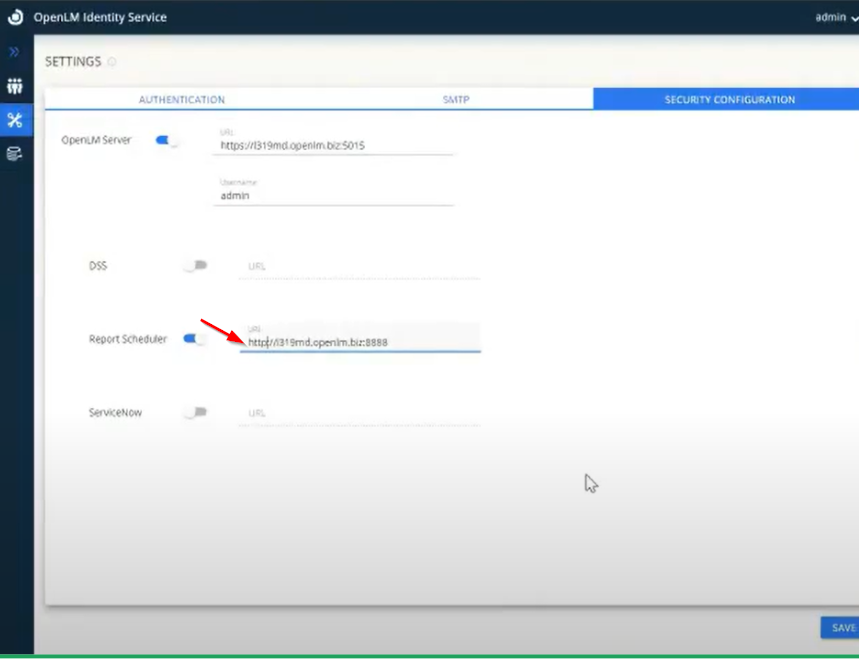Open the database storage sidebar icon
Image resolution: width=859 pixels, height=659 pixels.
(x=15, y=153)
